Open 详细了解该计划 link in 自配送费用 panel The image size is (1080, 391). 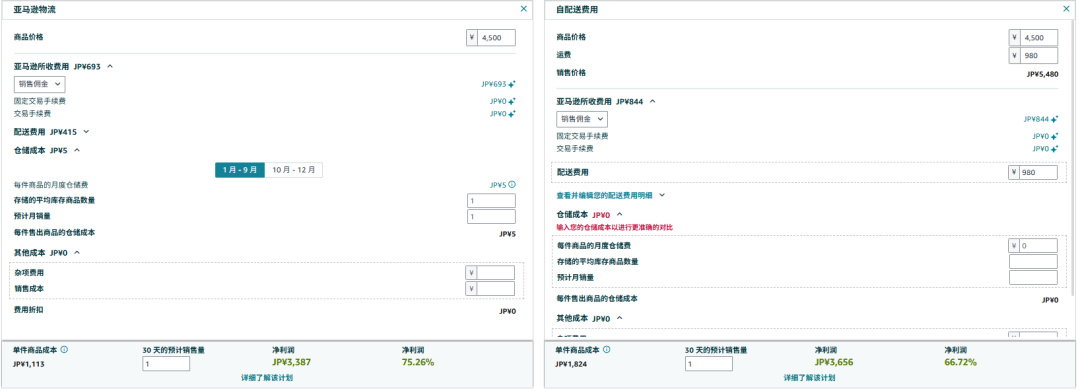(x=809, y=378)
